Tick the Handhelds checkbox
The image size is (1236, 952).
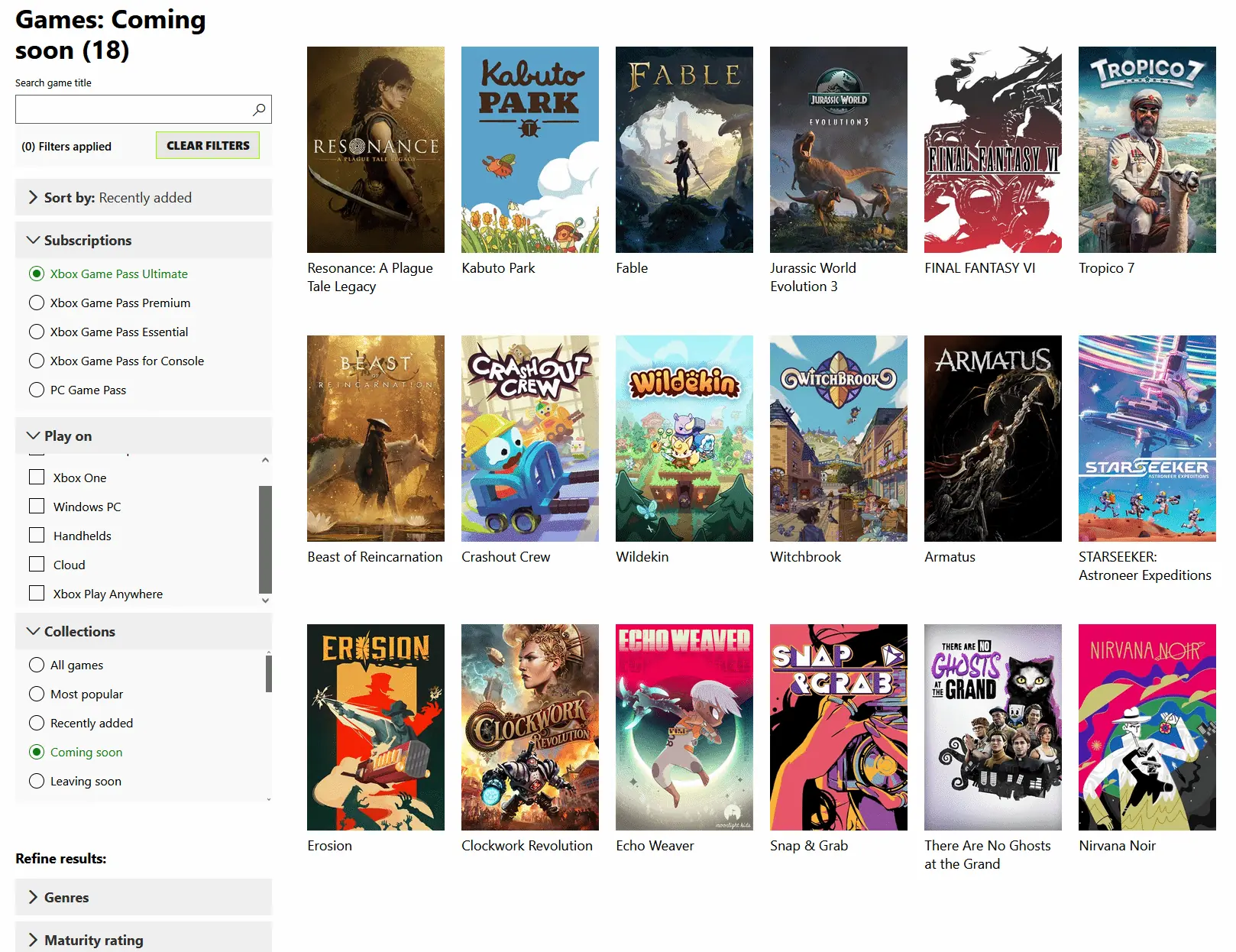37,535
